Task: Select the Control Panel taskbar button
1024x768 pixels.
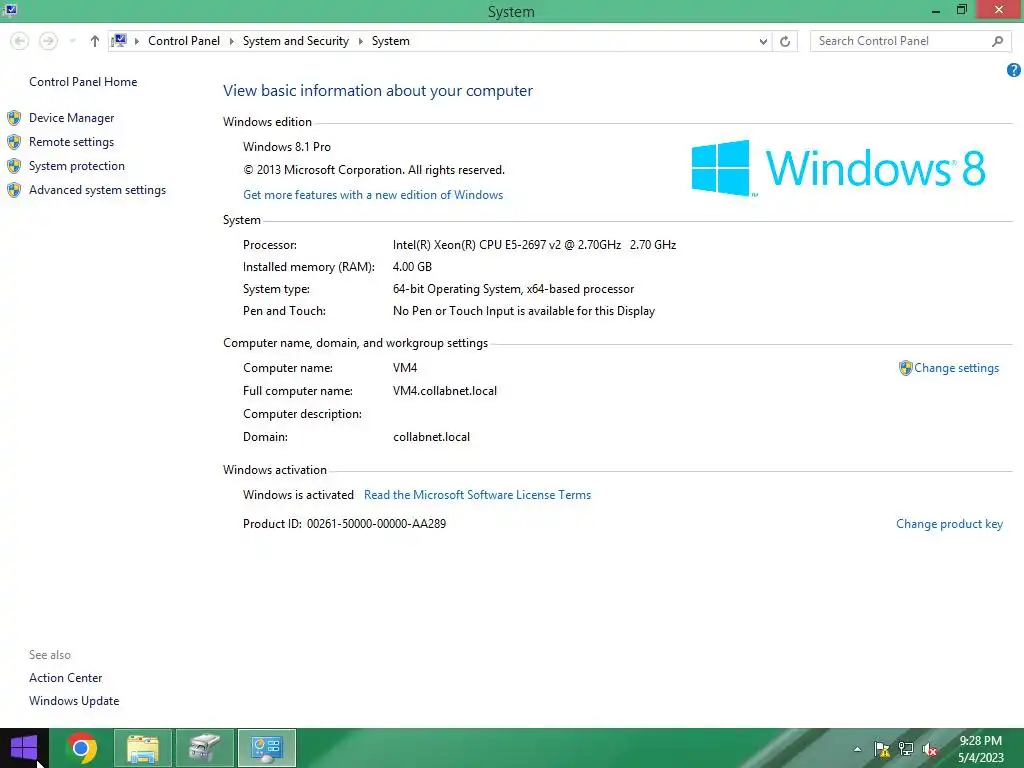Action: pyautogui.click(x=266, y=748)
